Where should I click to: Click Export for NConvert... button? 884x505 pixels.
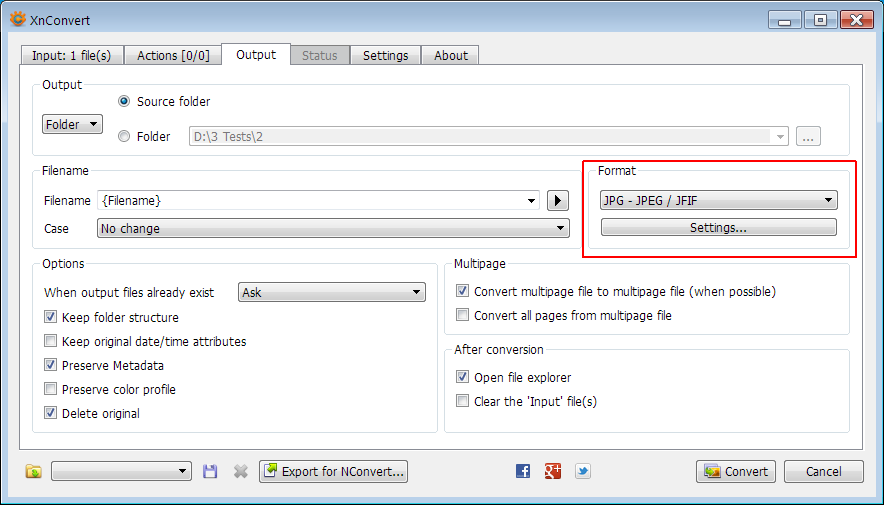[x=333, y=471]
